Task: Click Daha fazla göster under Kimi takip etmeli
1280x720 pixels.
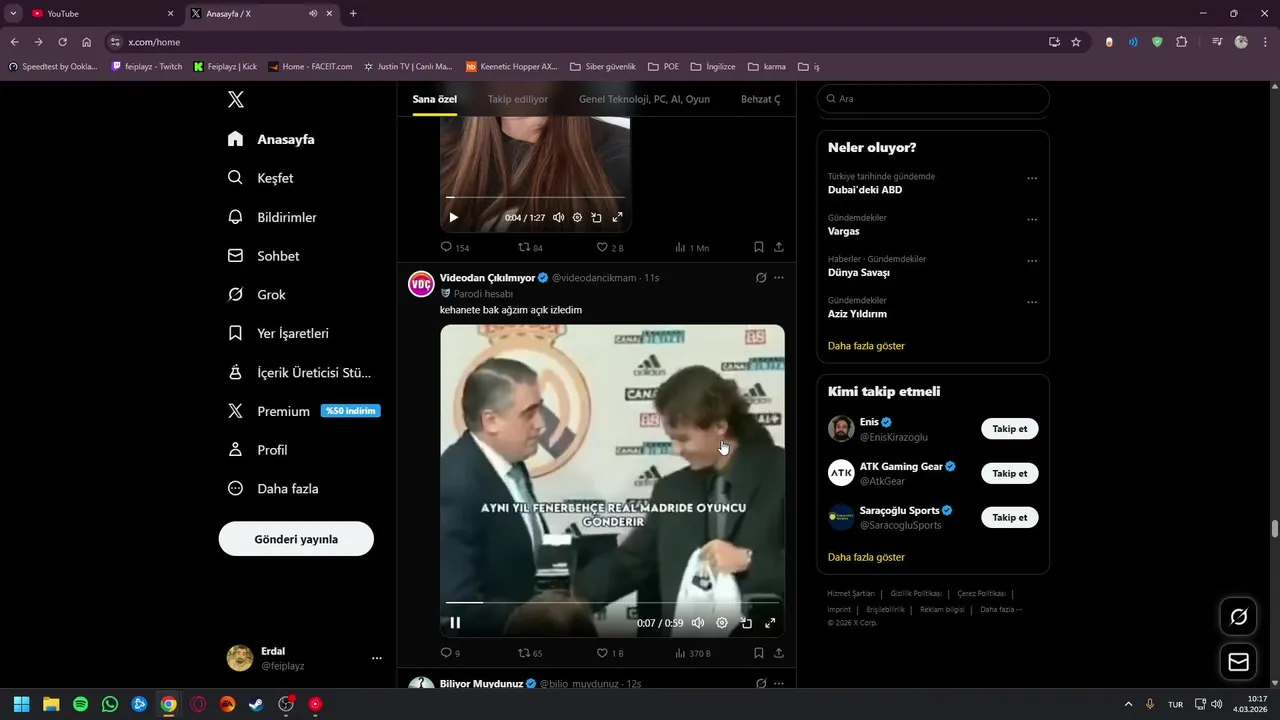Action: coord(866,557)
